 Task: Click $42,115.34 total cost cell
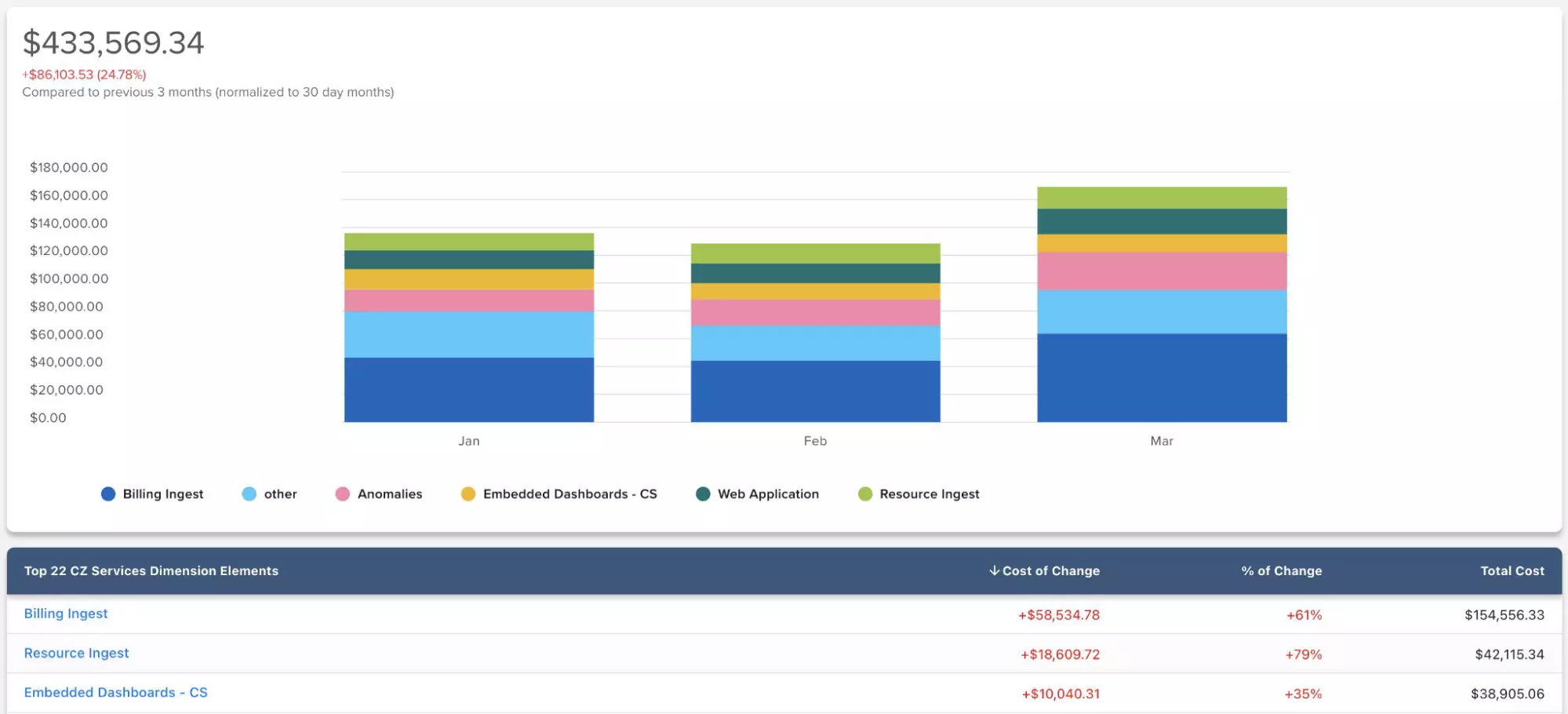[x=1509, y=654]
